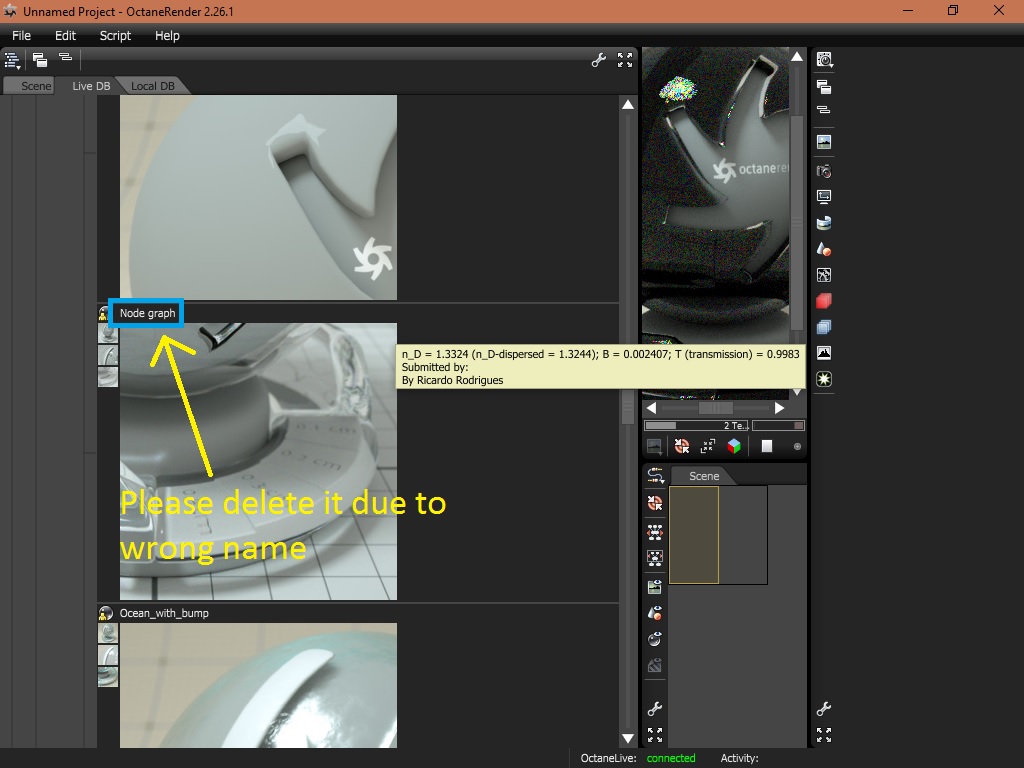Screen dimensions: 1024x768
Task: Open the node graph connector dropdown icon
Action: (655, 476)
